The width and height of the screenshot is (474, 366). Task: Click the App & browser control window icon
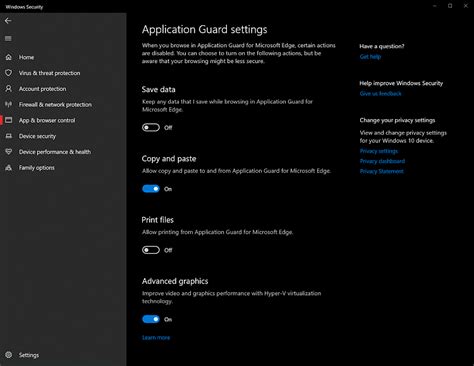9,120
